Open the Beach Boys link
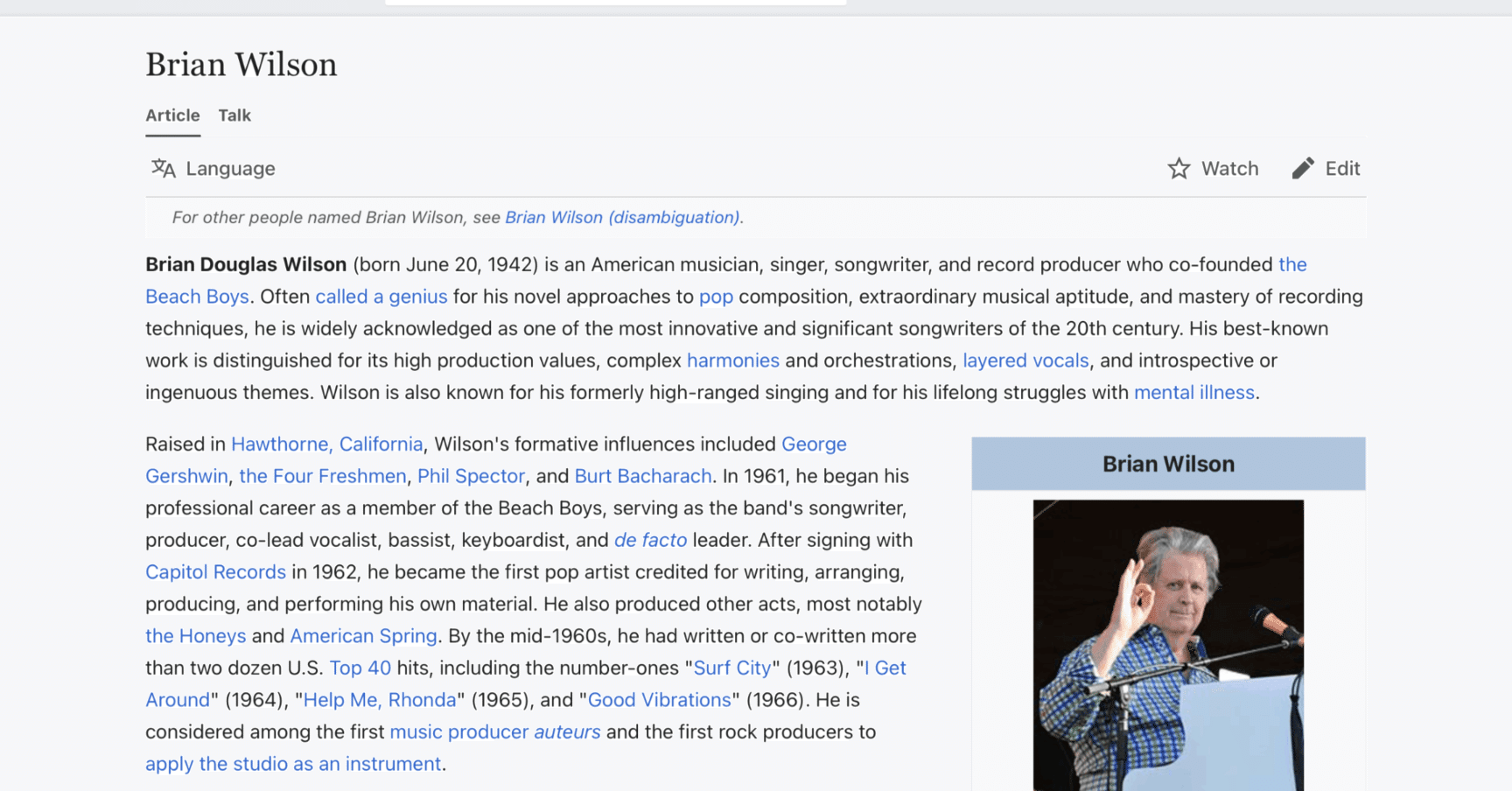1512x791 pixels. [x=197, y=297]
